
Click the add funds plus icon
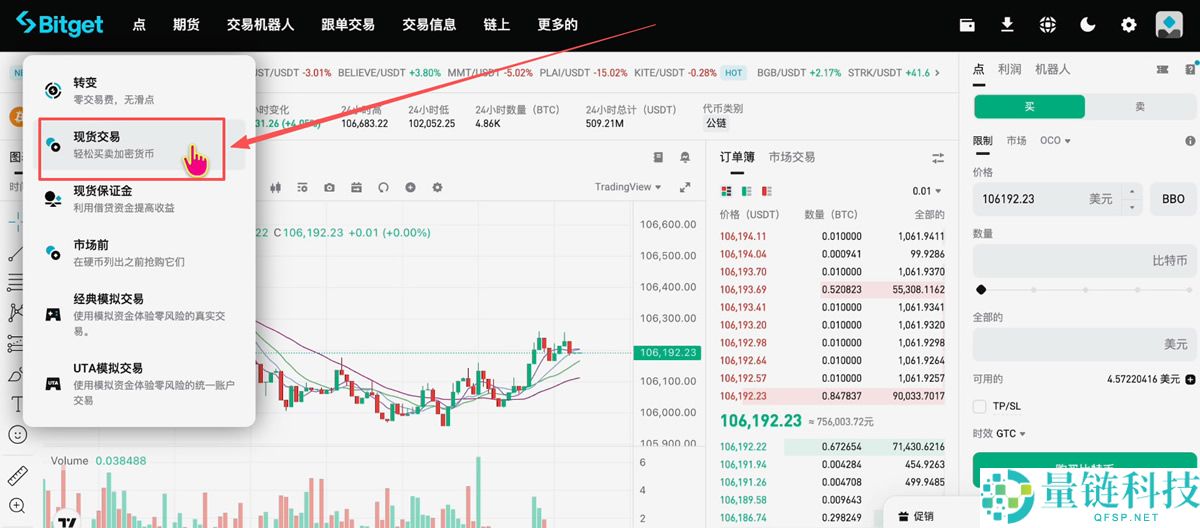(x=1190, y=379)
